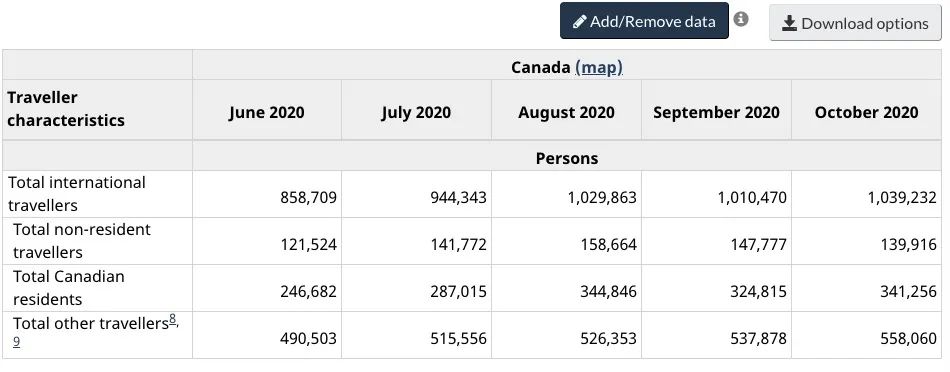950x372 pixels.
Task: Select the October 2020 column header
Action: point(866,112)
